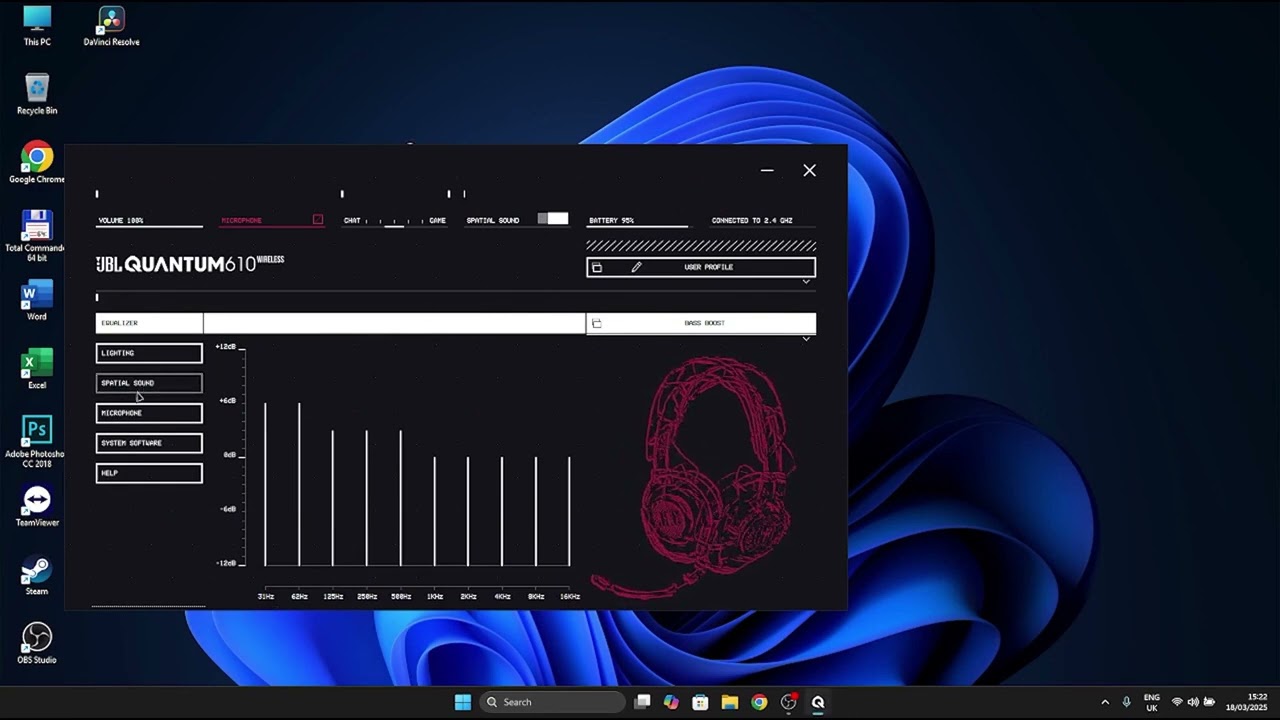Screen dimensions: 1280x720
Task: Open Word desktop icon
Action: click(x=37, y=300)
